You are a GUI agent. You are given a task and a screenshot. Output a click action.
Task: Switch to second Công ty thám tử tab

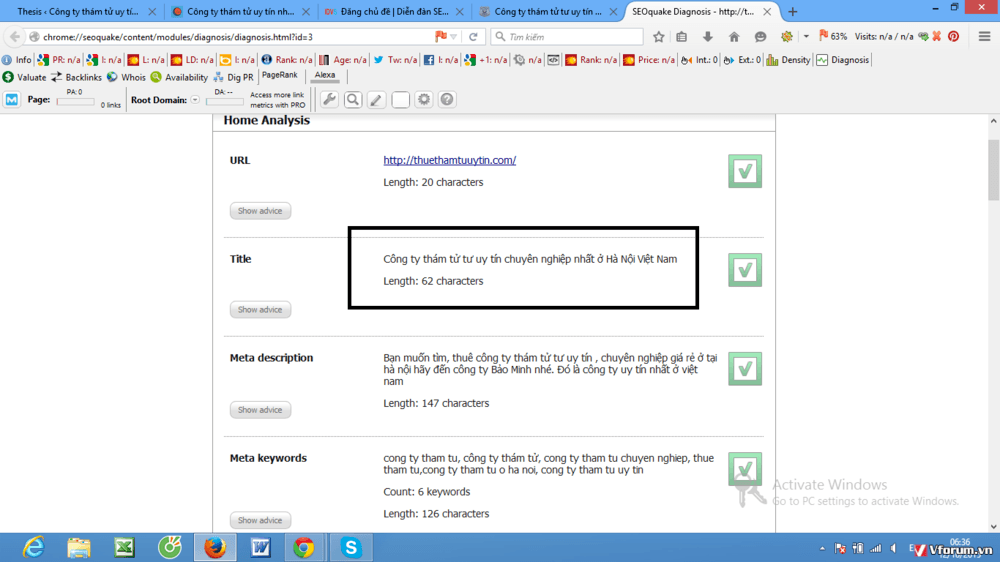239,11
